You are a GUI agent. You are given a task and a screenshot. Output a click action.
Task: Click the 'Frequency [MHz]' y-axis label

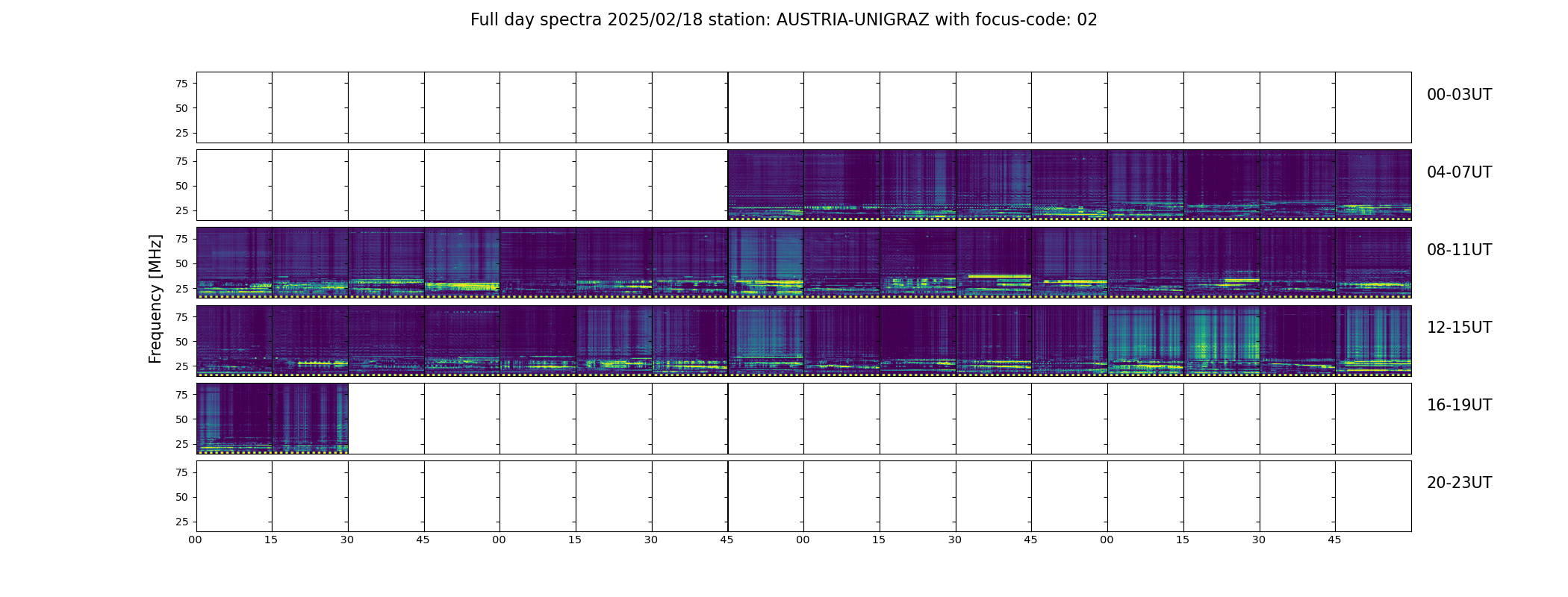pyautogui.click(x=155, y=299)
